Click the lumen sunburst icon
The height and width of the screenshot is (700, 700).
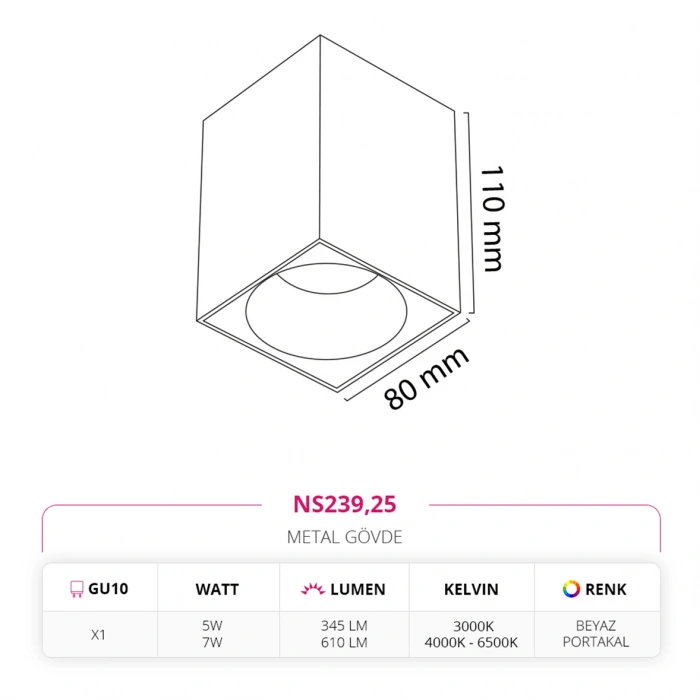[311, 589]
